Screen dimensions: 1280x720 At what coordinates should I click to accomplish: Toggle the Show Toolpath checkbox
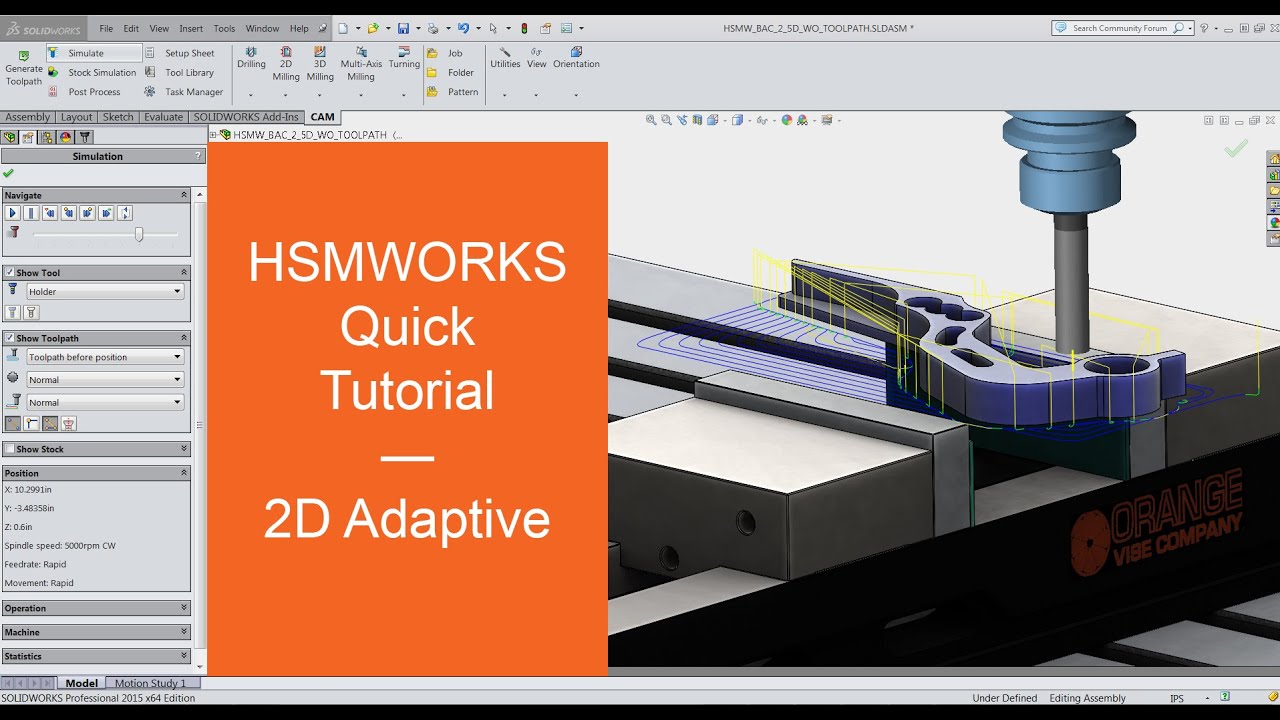pos(10,338)
